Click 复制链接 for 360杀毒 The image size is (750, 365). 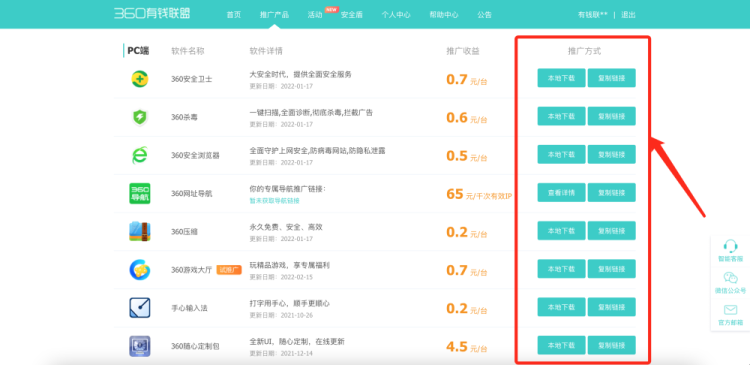611,116
